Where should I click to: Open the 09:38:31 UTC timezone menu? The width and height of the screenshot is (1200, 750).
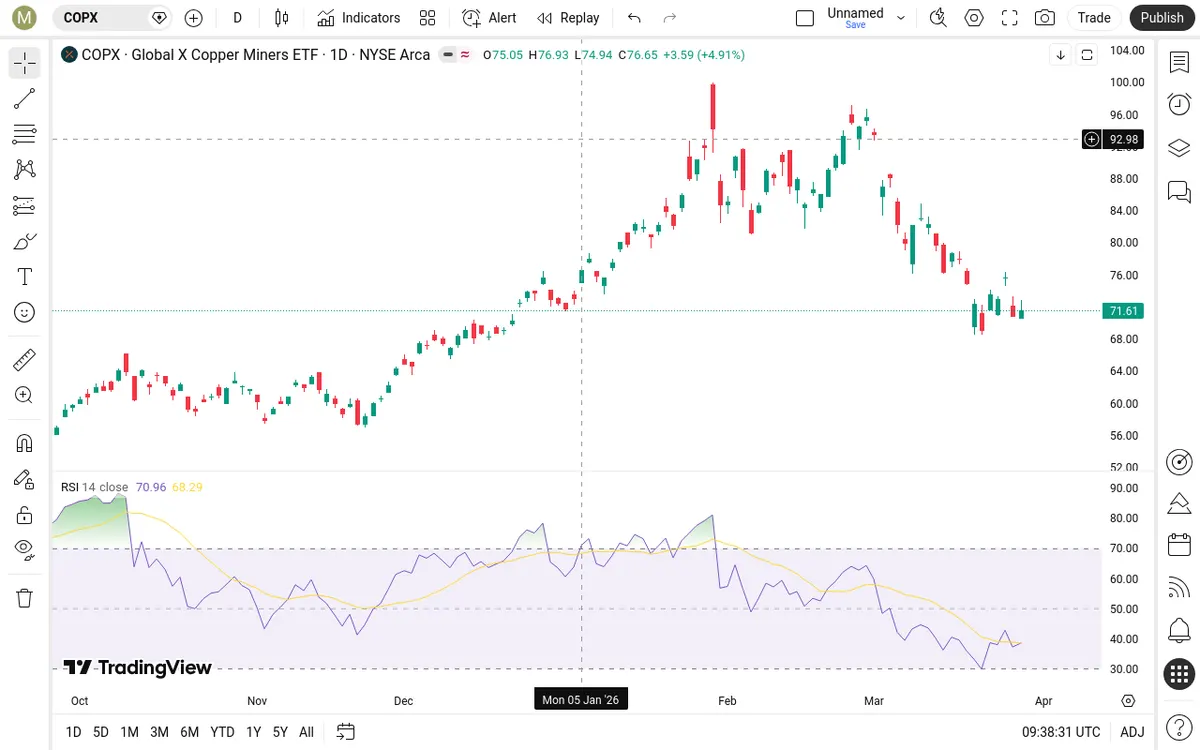click(x=1060, y=732)
